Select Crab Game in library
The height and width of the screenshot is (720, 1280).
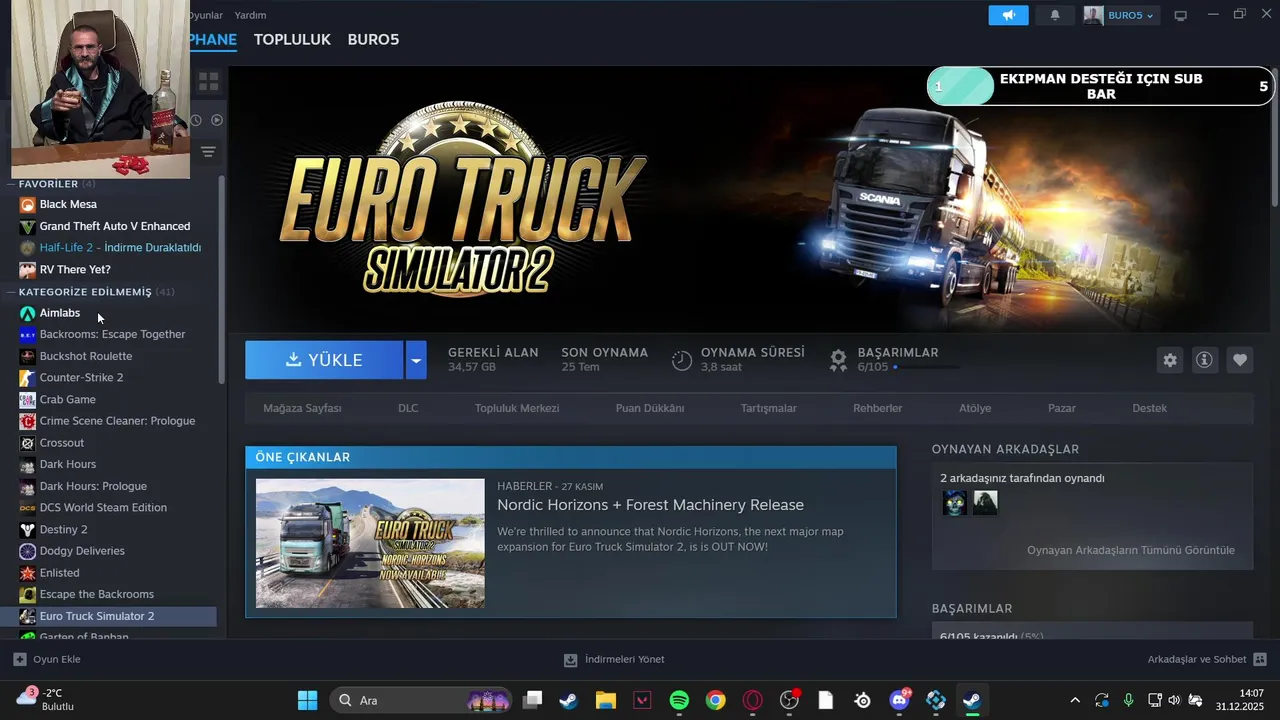(68, 400)
